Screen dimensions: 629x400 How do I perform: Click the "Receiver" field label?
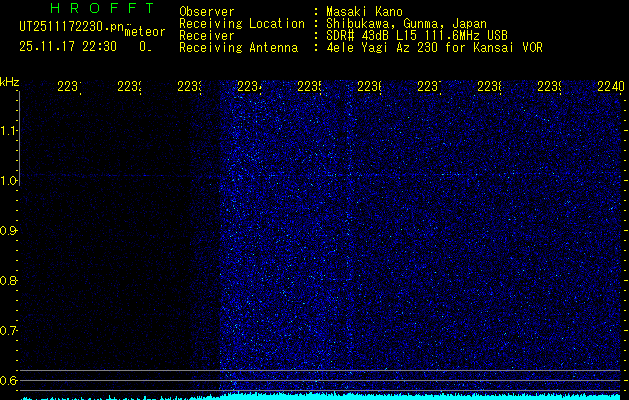pos(207,36)
